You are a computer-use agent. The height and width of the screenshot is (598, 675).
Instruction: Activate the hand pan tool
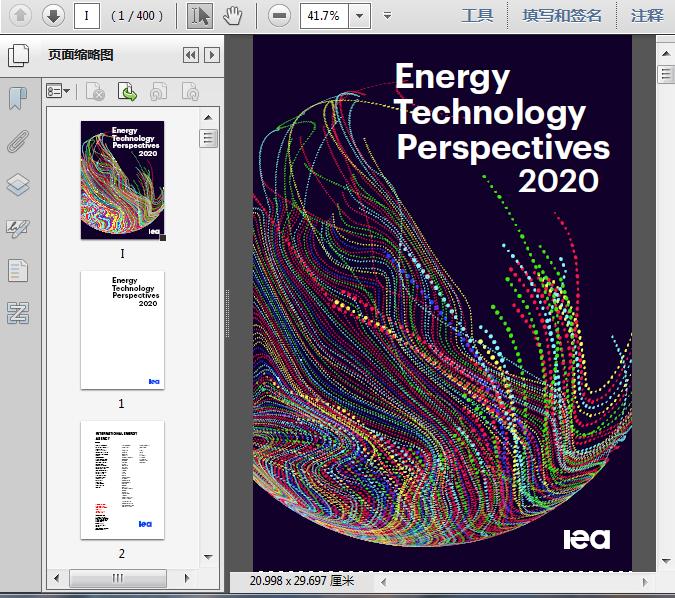coord(232,16)
